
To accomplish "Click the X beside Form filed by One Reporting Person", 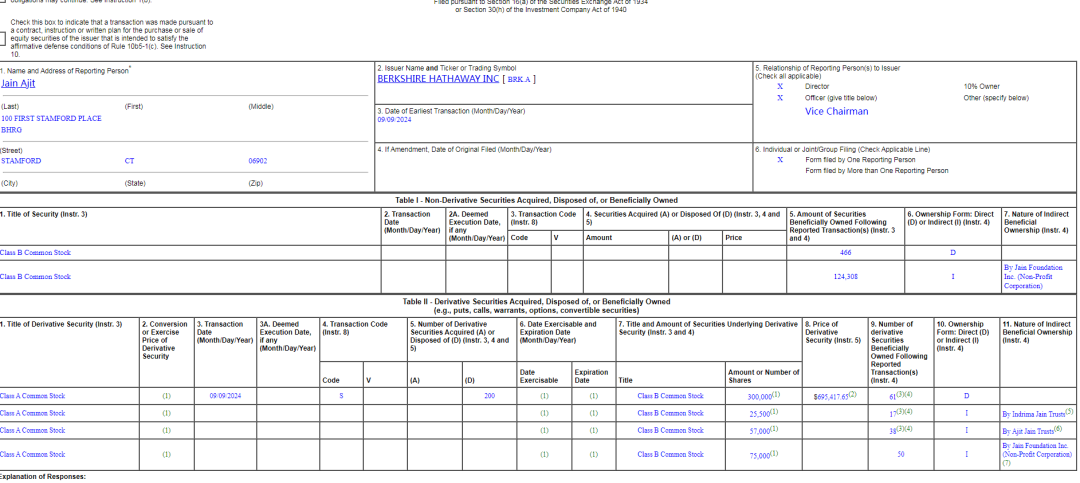I will (x=780, y=160).
